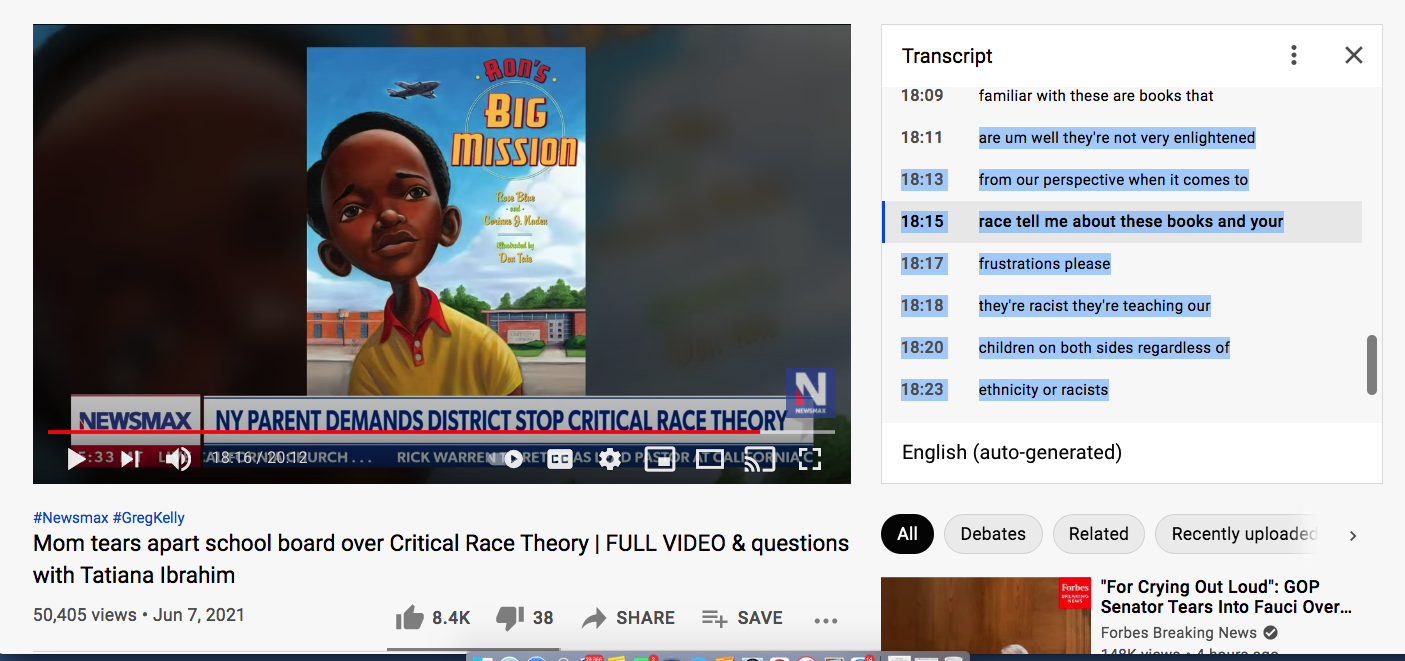1405x661 pixels.
Task: Open video titled 'For Crying Out Loud: GOP Senator'
Action: click(1226, 597)
